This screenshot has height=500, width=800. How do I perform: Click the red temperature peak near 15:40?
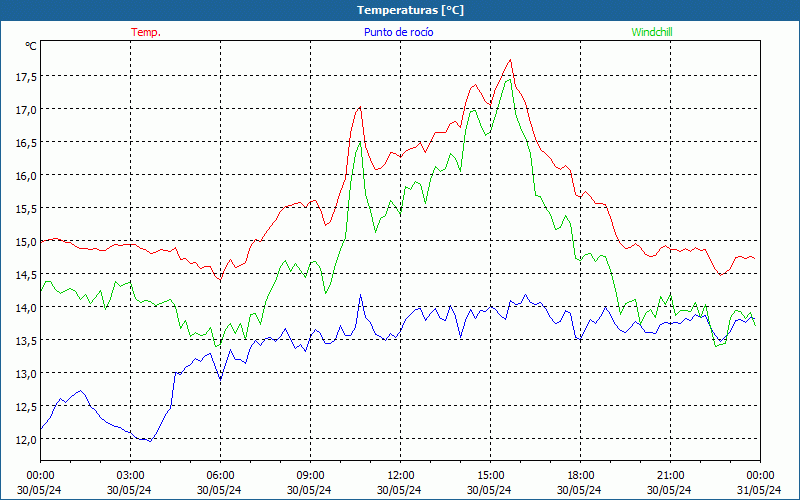tap(510, 60)
